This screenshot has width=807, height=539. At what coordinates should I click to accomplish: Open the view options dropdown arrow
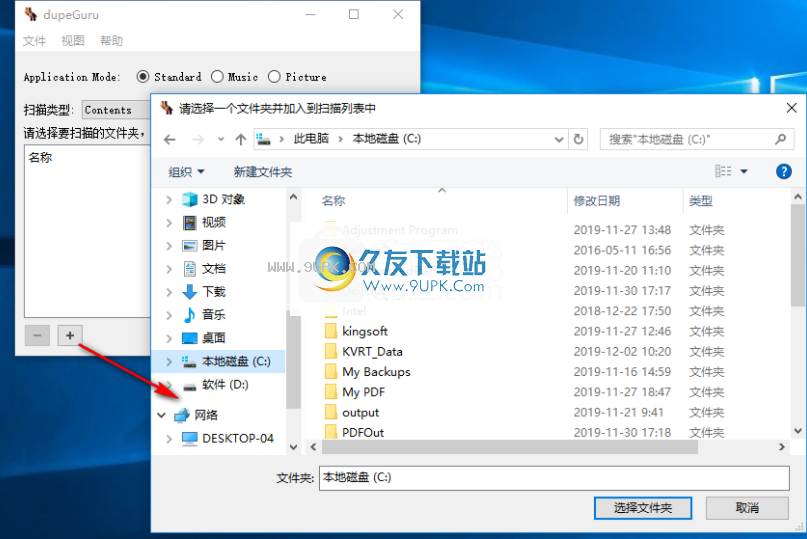(x=744, y=171)
